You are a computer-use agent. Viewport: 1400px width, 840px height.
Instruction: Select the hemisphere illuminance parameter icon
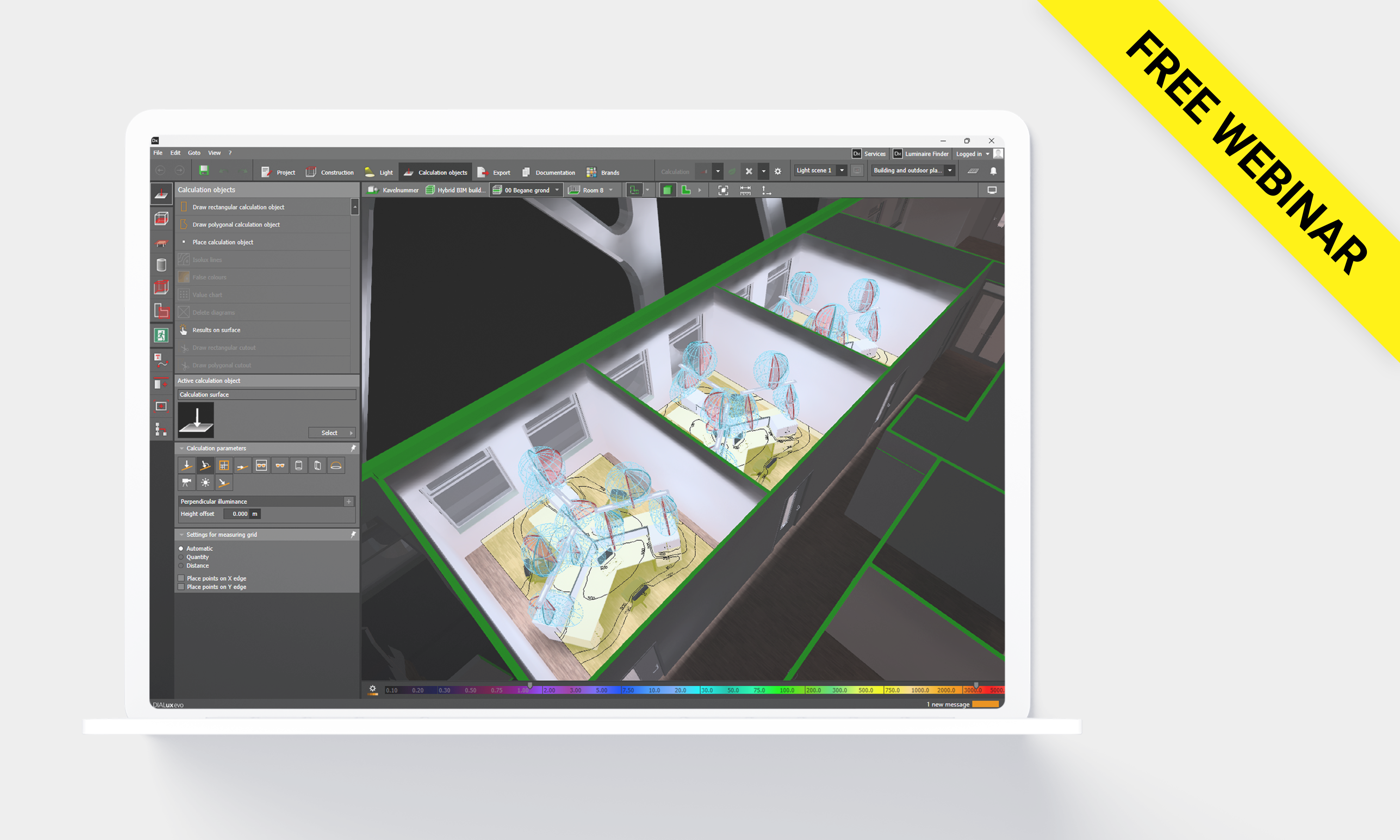336,465
